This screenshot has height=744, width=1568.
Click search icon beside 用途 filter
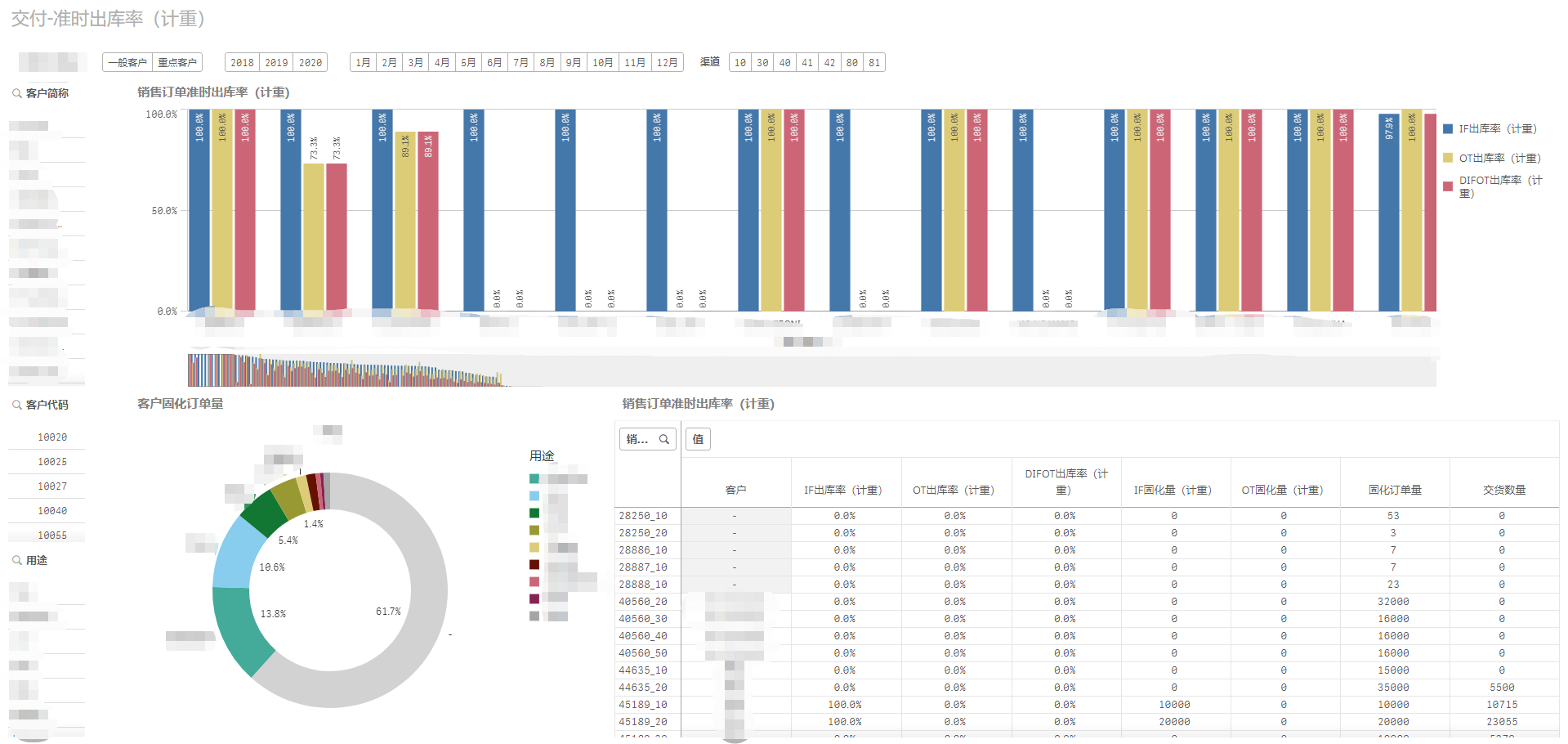[x=16, y=560]
